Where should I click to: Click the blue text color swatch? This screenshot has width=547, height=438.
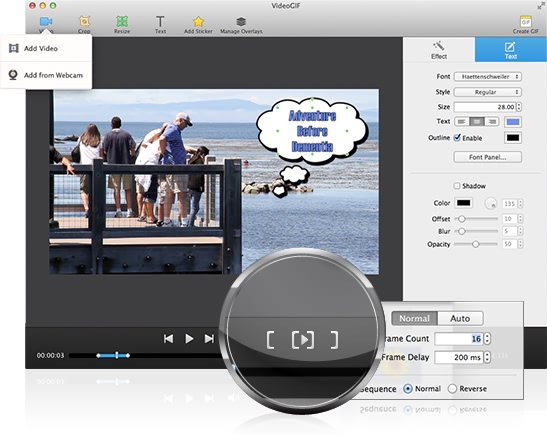(513, 122)
